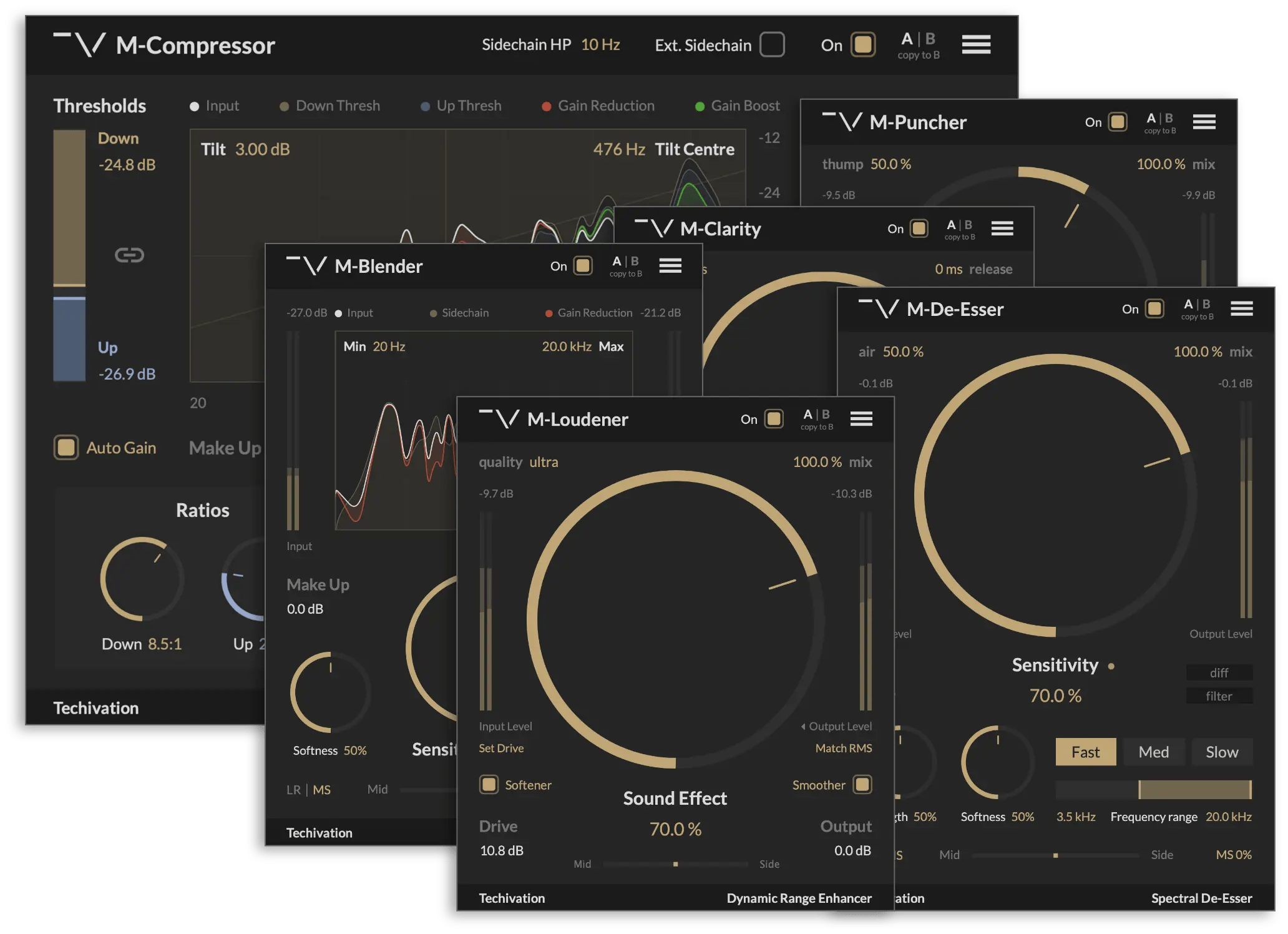Toggle M-Loudener On switch
The width and height of the screenshot is (1288, 934).
click(x=774, y=419)
